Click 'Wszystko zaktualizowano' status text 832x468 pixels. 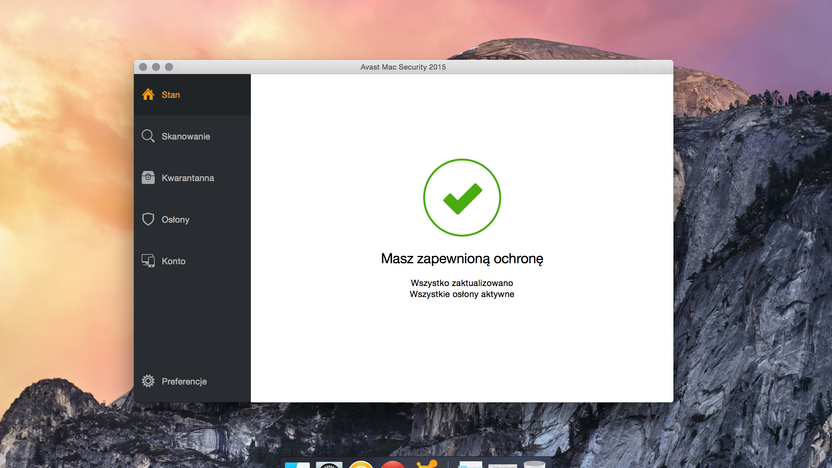click(462, 283)
